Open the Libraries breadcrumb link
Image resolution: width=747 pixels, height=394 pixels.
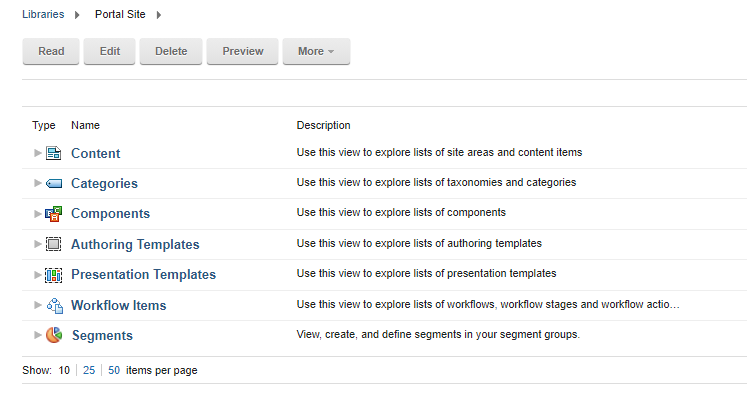[x=43, y=14]
